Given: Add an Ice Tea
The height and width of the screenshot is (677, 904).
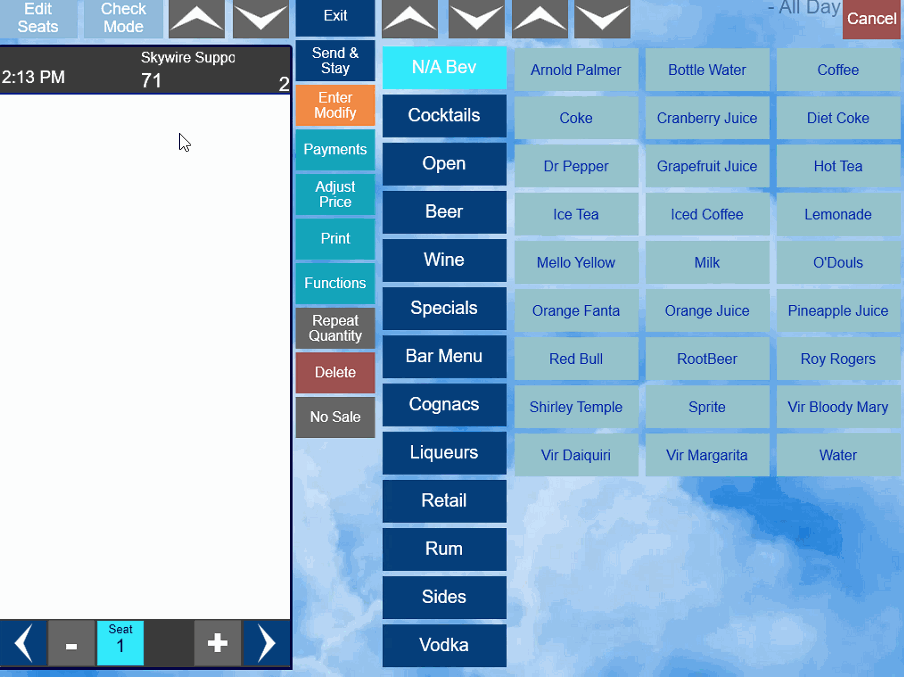Looking at the screenshot, I should 576,215.
